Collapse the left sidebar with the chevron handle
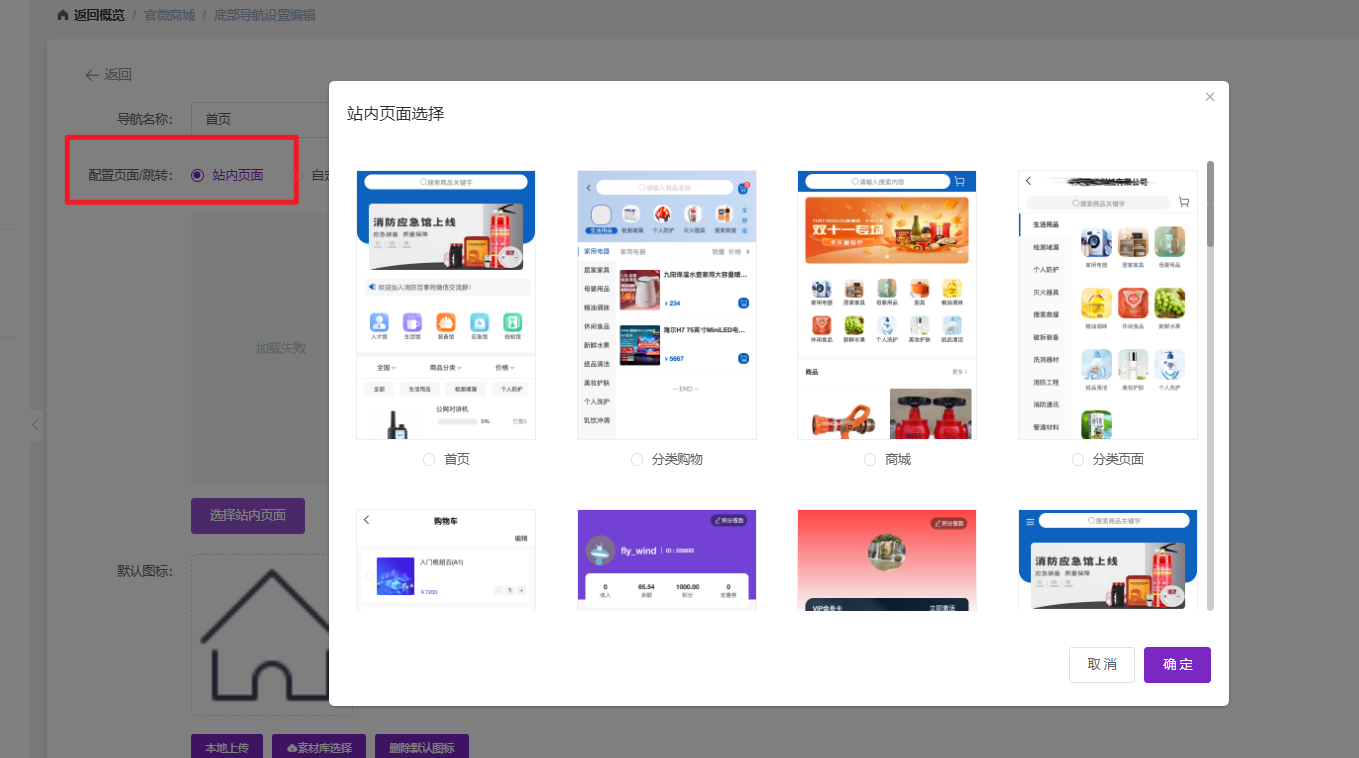 35,425
